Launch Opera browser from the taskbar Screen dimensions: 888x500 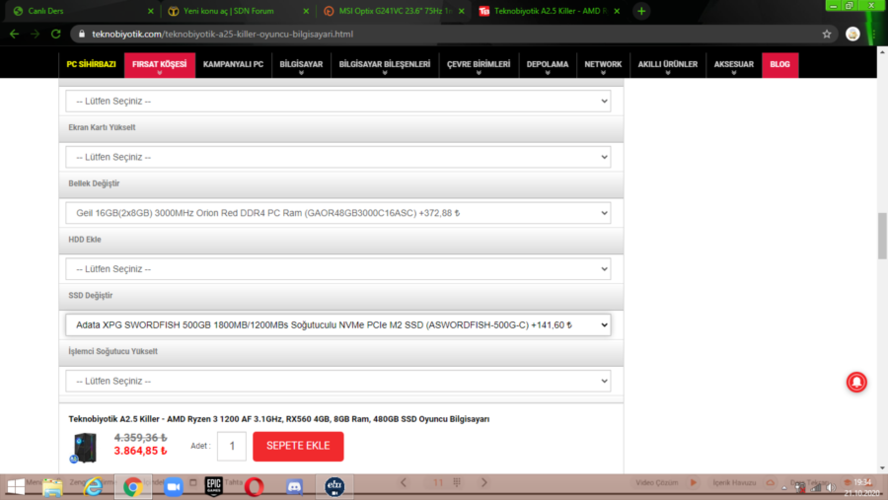click(254, 487)
